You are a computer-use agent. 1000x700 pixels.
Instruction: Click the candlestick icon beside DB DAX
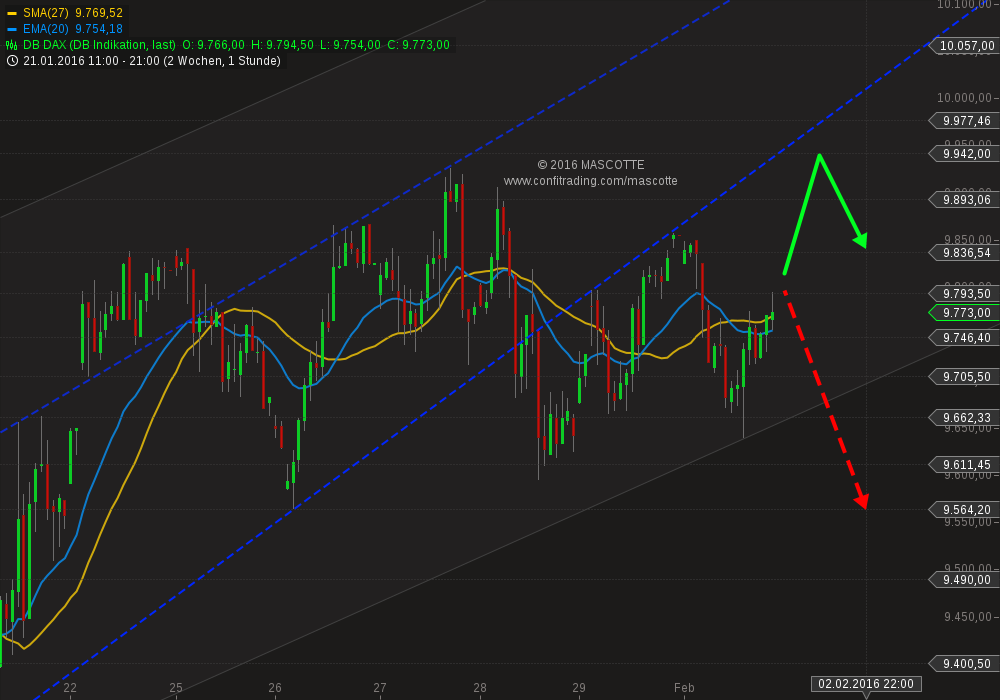[x=11, y=45]
